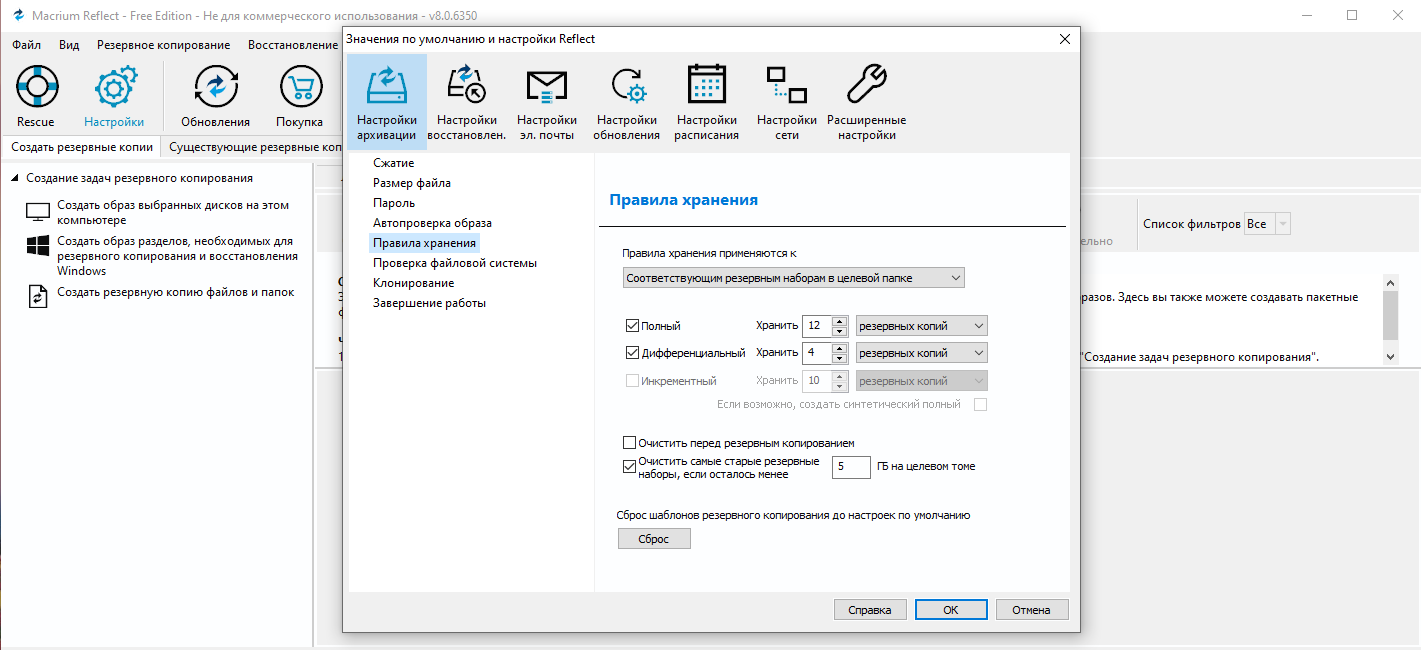This screenshot has height=650, width=1421.
Task: Click the Инкрементный retention count field
Action: [816, 381]
